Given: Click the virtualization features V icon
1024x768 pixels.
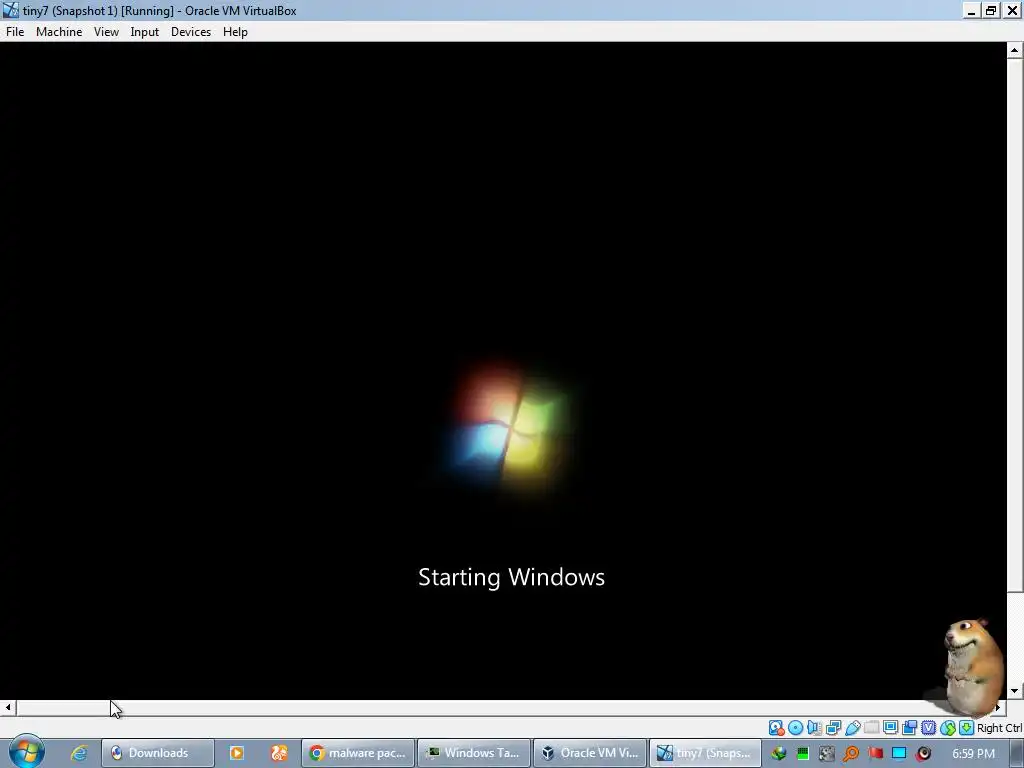Looking at the screenshot, I should (x=928, y=728).
